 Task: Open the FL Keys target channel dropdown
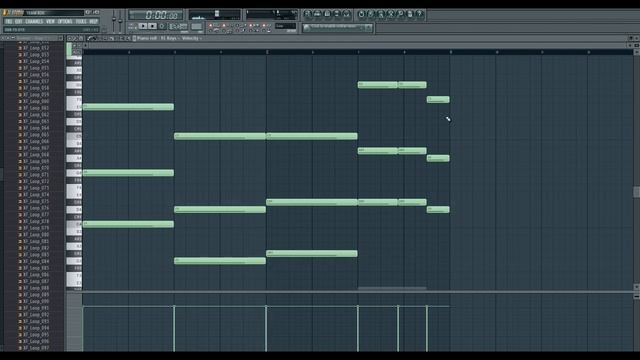tap(169, 38)
